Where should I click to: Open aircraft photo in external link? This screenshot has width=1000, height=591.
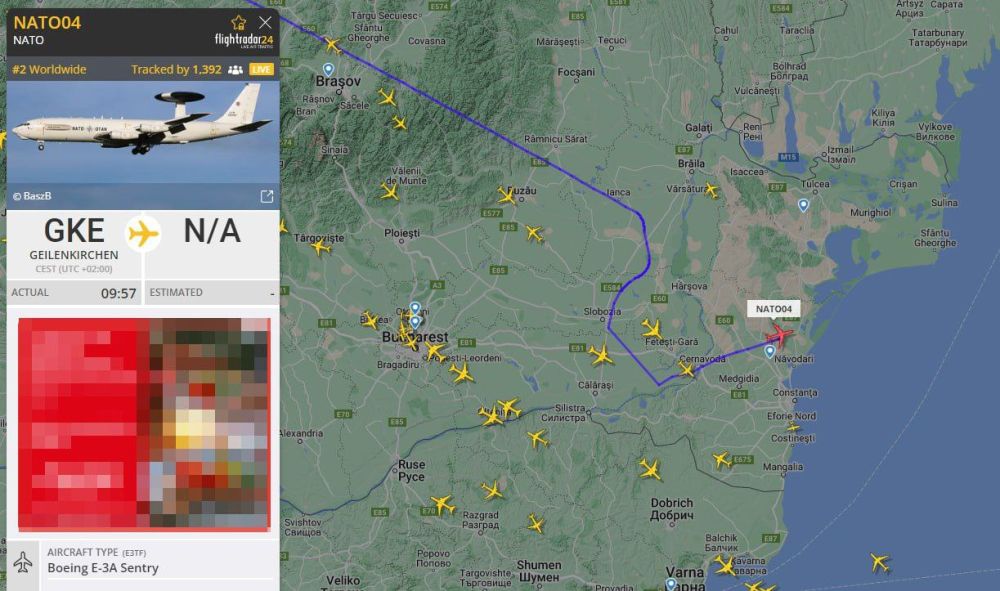point(267,196)
